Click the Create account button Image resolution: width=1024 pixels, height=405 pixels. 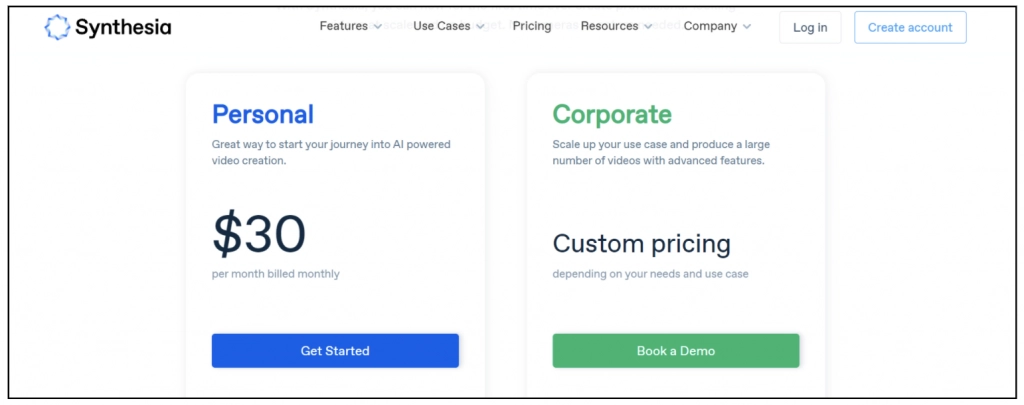pyautogui.click(x=910, y=28)
